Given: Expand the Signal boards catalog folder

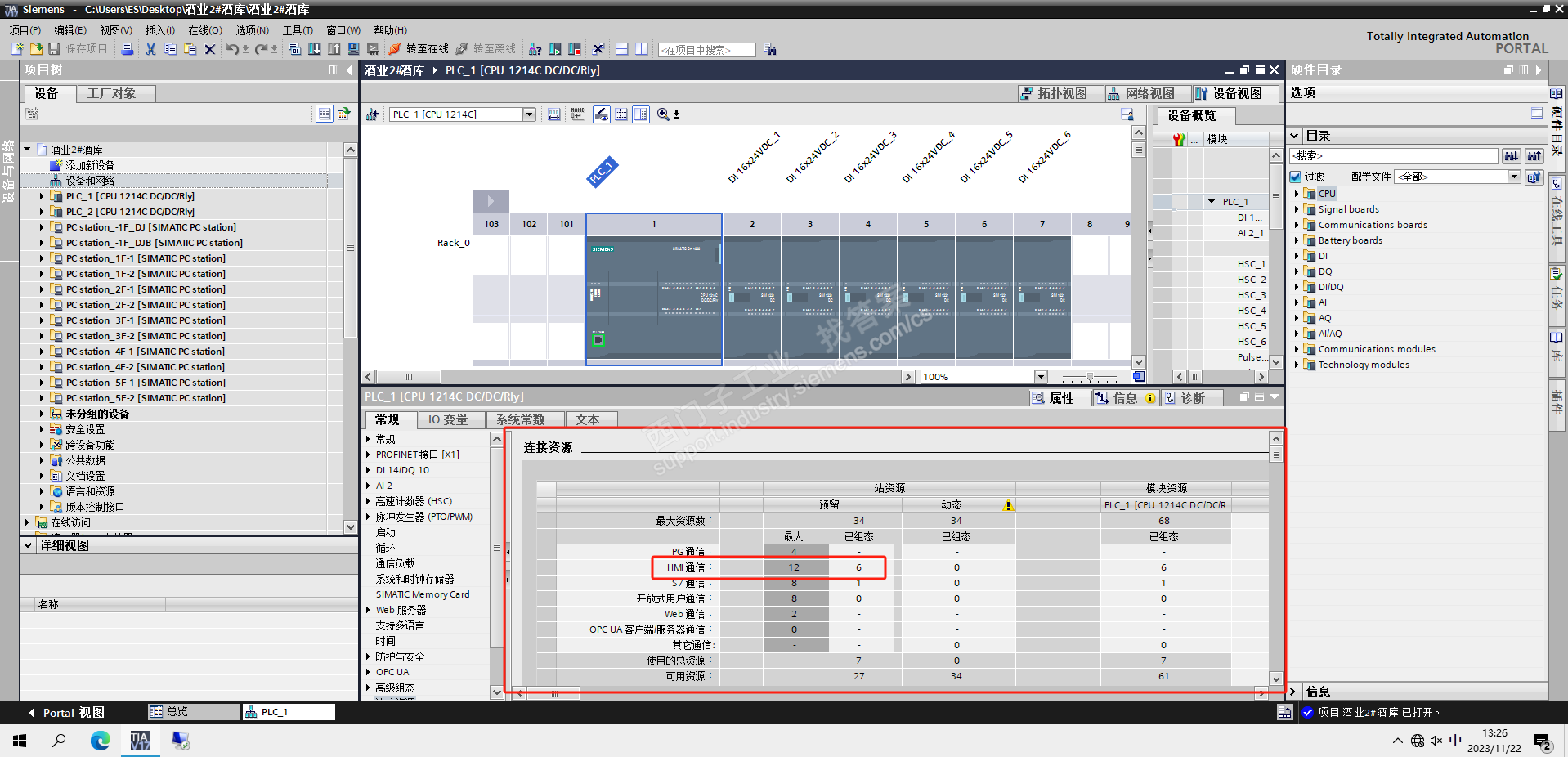Looking at the screenshot, I should tap(1296, 209).
